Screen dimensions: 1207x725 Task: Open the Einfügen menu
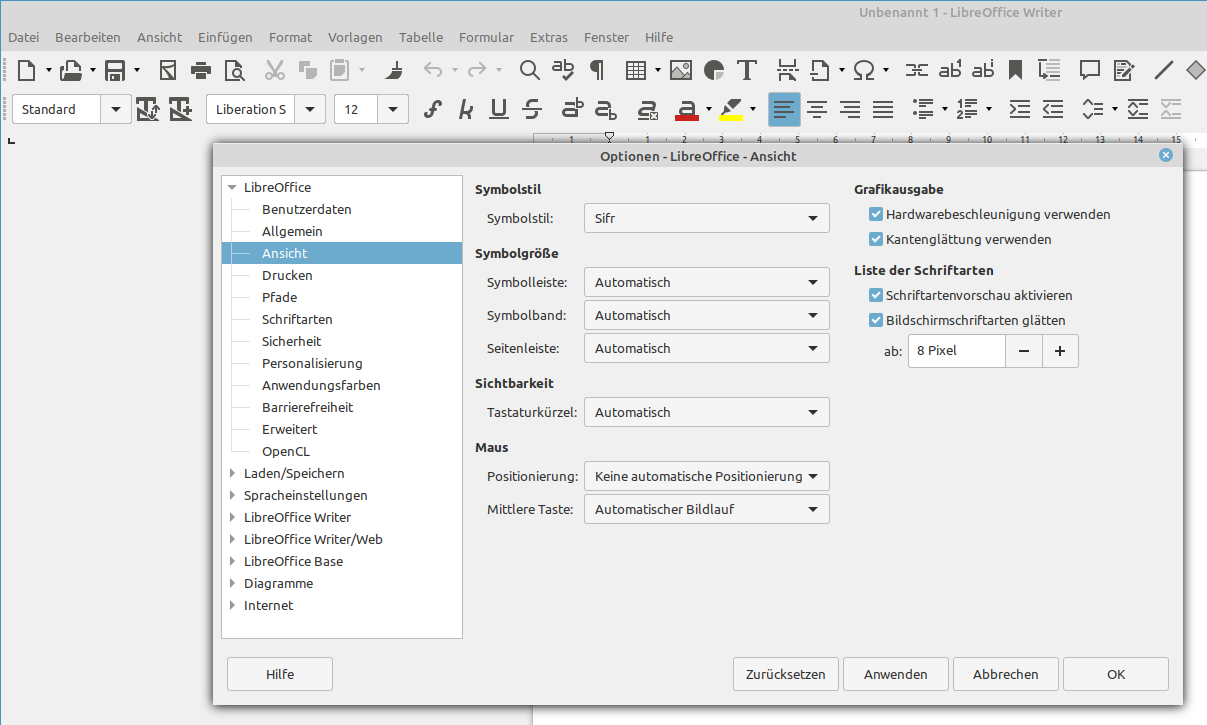tap(225, 38)
